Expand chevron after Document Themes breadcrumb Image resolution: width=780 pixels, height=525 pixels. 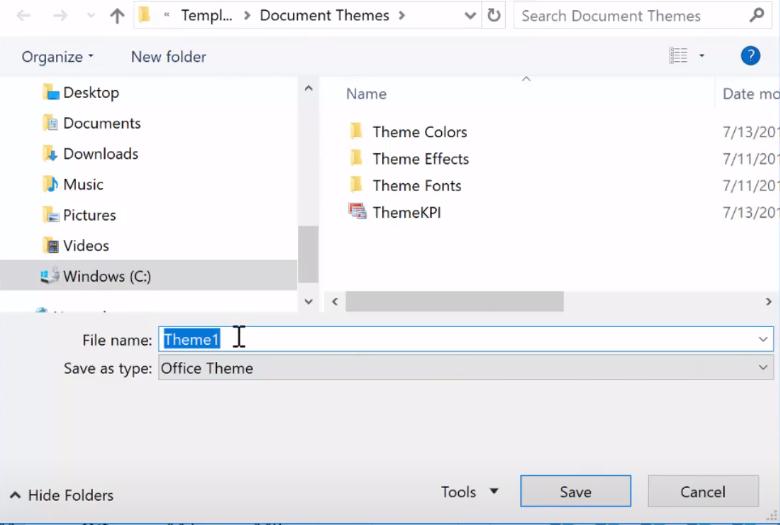pos(401,15)
